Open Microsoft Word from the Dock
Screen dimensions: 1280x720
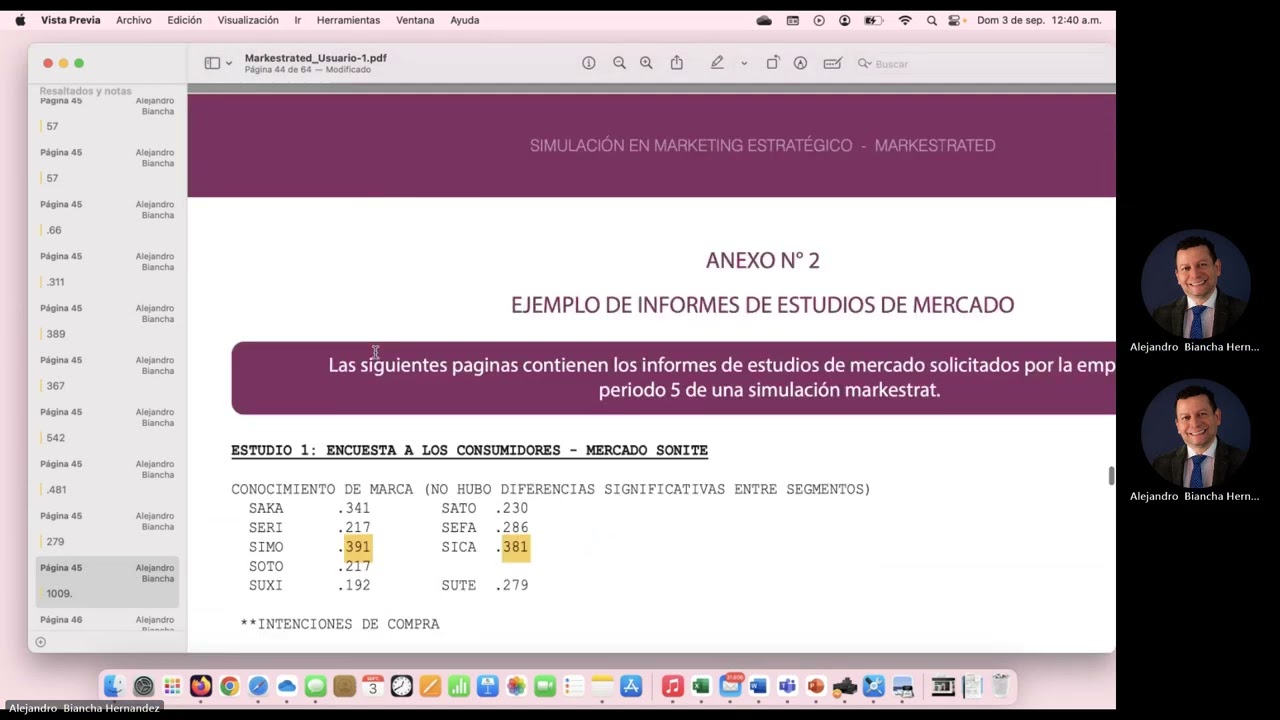(758, 686)
